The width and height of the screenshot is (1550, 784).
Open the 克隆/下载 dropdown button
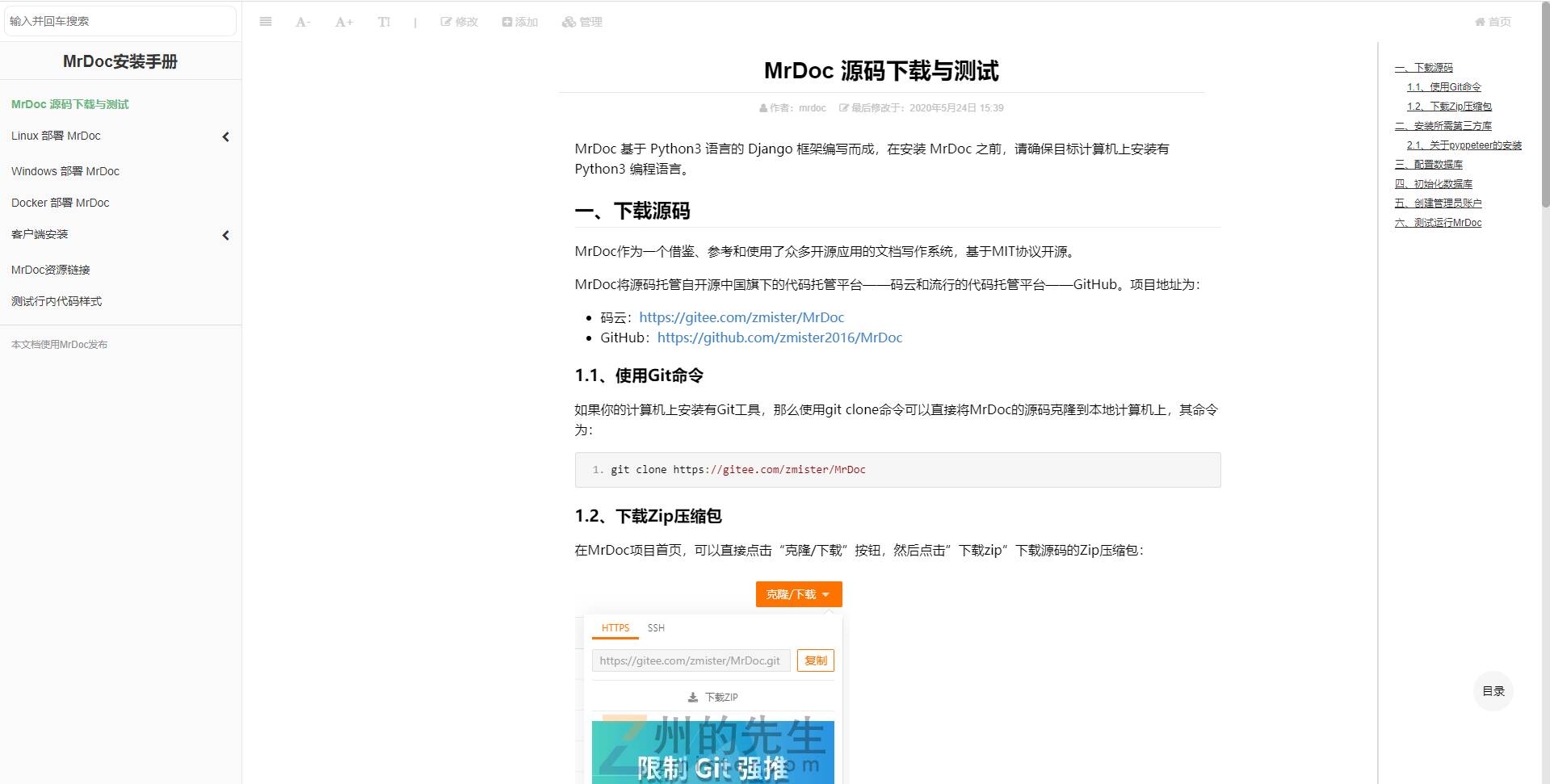[798, 594]
